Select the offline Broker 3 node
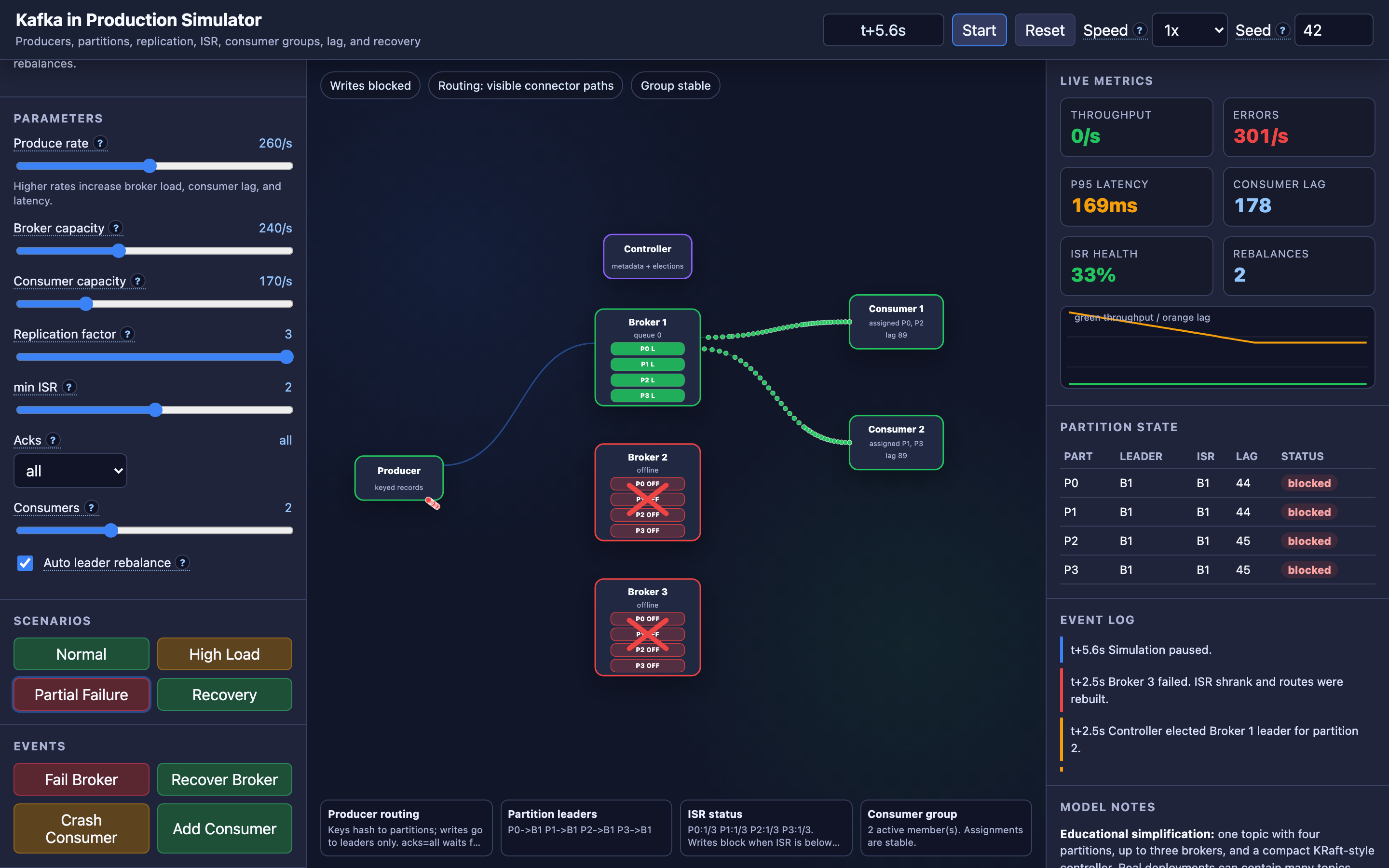This screenshot has height=868, width=1389. coord(647,627)
